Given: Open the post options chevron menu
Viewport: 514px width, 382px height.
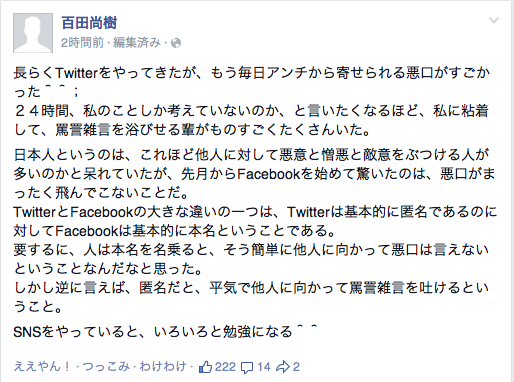Looking at the screenshot, I should [x=494, y=21].
